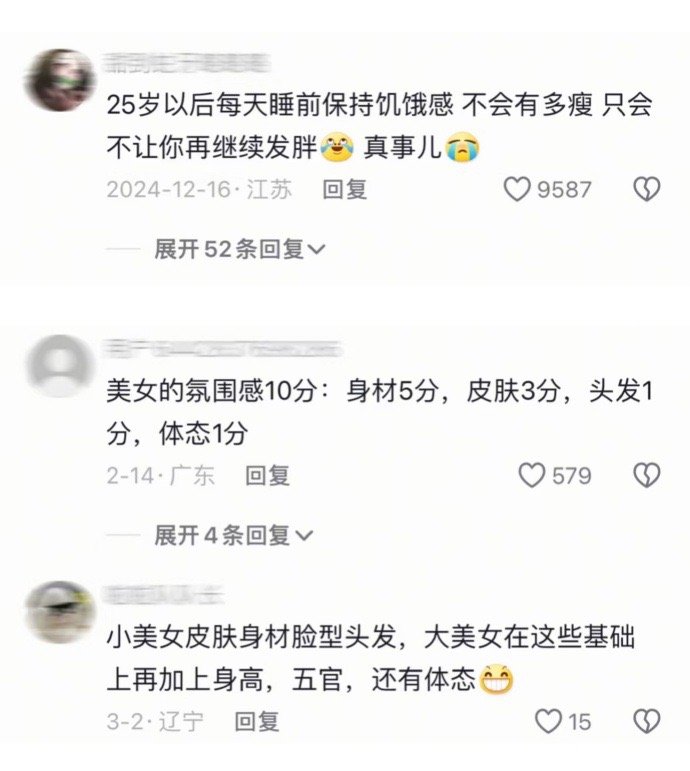
Task: Like the Liaoning comment with 15 likes
Action: 548,721
